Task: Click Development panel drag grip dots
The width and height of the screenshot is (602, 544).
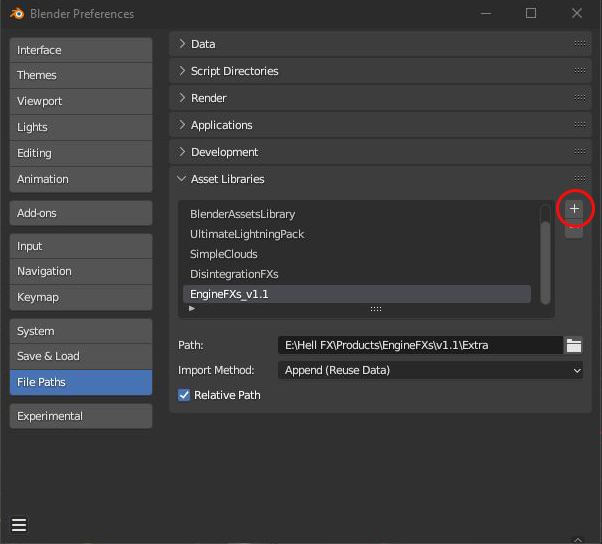Action: point(580,152)
